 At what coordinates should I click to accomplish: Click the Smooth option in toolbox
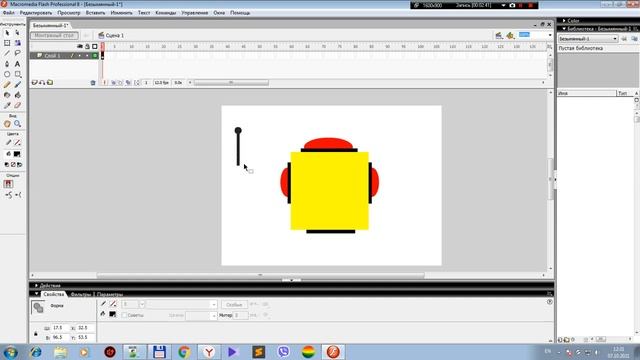(x=8, y=195)
